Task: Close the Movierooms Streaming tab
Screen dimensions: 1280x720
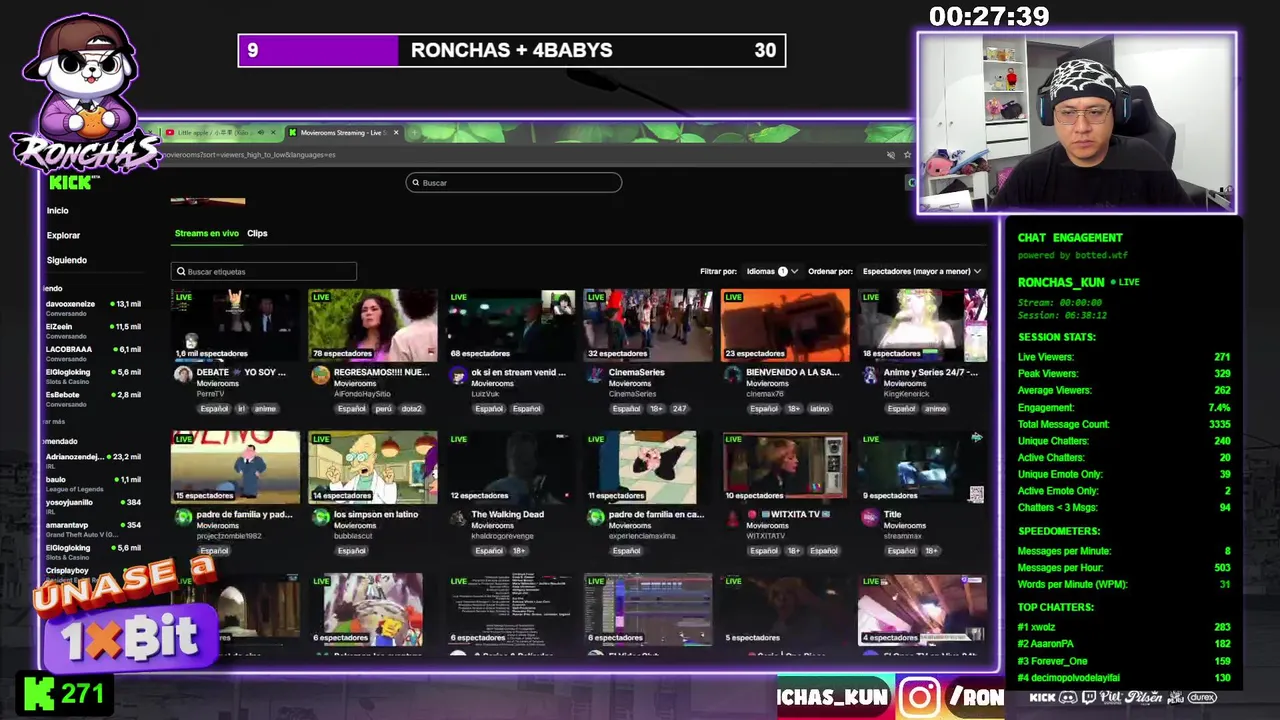Action: 396,132
